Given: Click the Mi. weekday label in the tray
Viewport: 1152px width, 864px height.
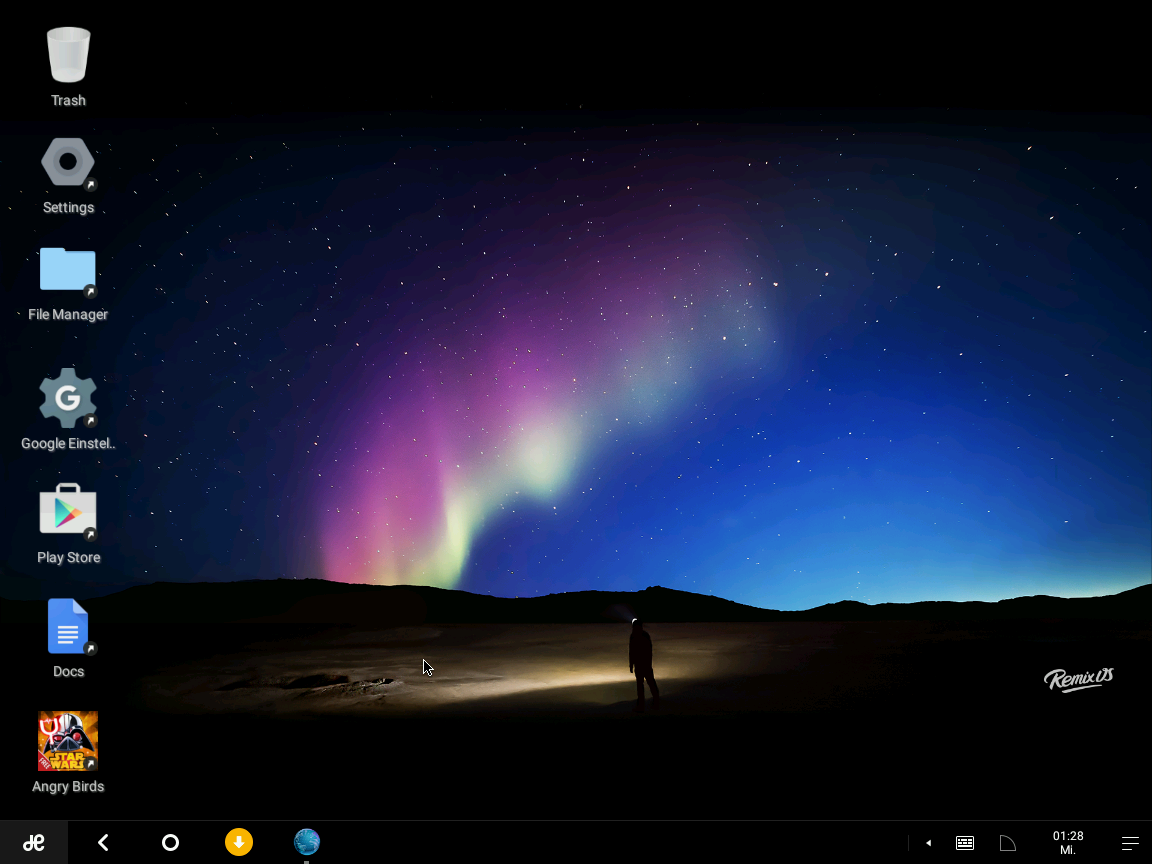Looking at the screenshot, I should [x=1067, y=850].
